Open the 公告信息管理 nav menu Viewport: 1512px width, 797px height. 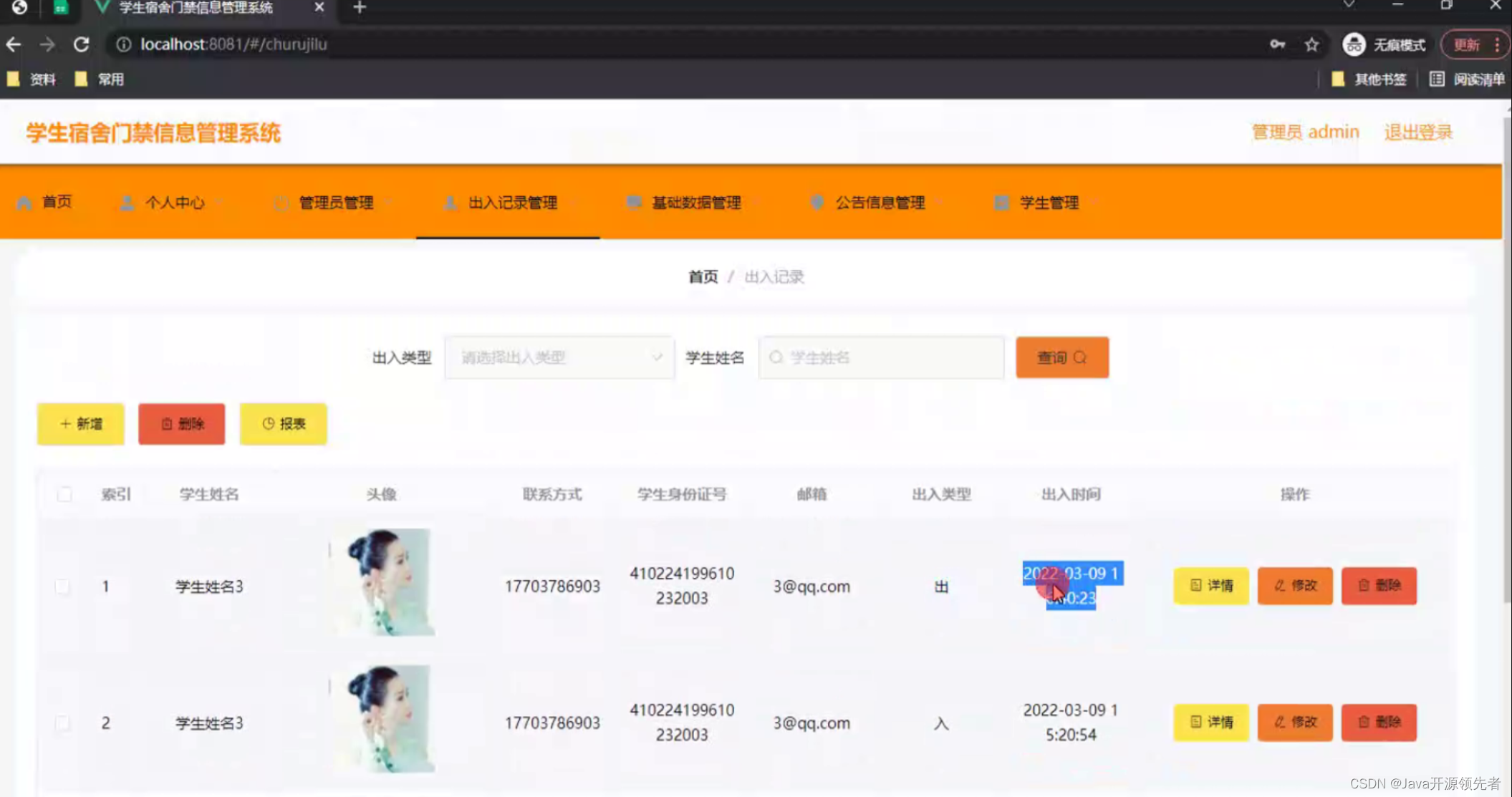click(x=880, y=203)
